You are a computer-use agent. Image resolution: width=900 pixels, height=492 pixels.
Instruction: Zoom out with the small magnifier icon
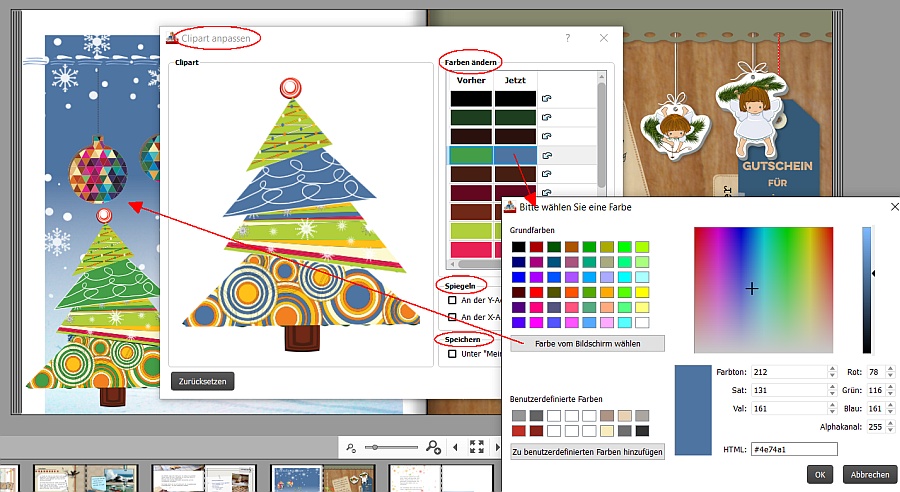tap(351, 447)
